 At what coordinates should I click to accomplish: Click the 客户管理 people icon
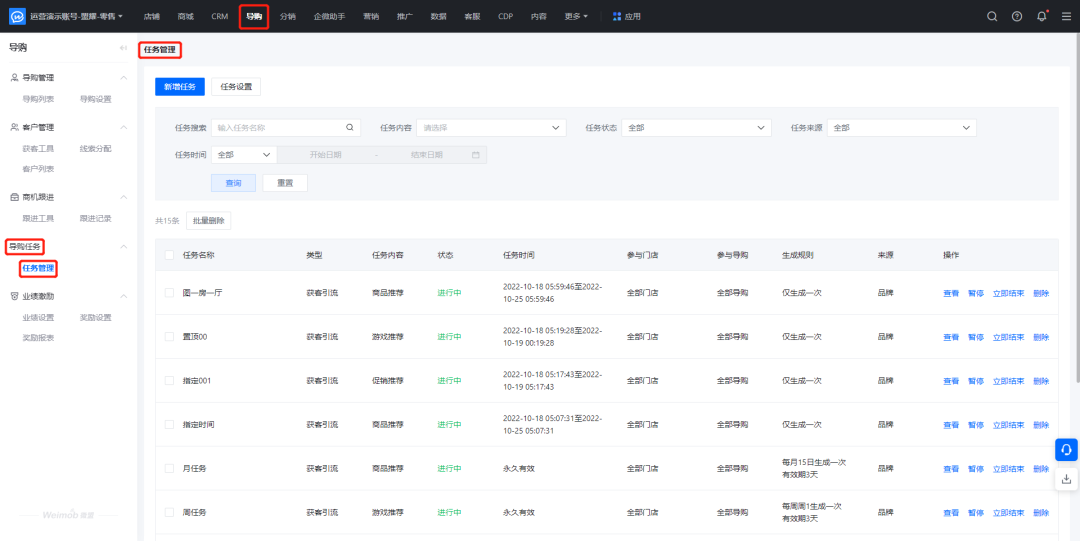(14, 127)
